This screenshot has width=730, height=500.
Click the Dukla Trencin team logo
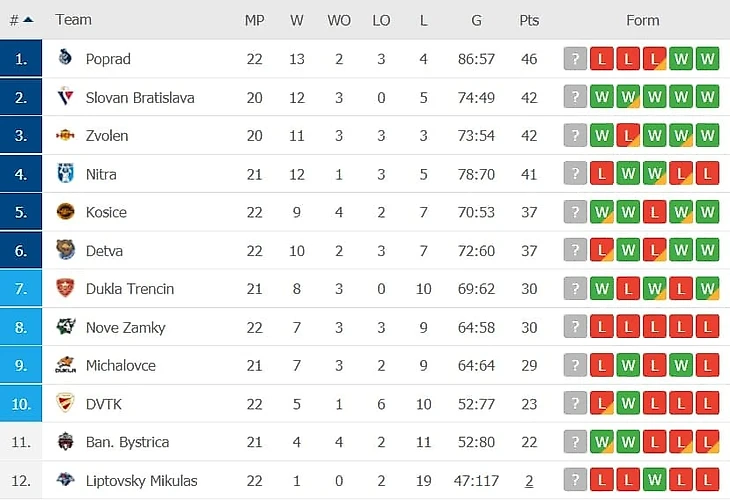coord(66,288)
